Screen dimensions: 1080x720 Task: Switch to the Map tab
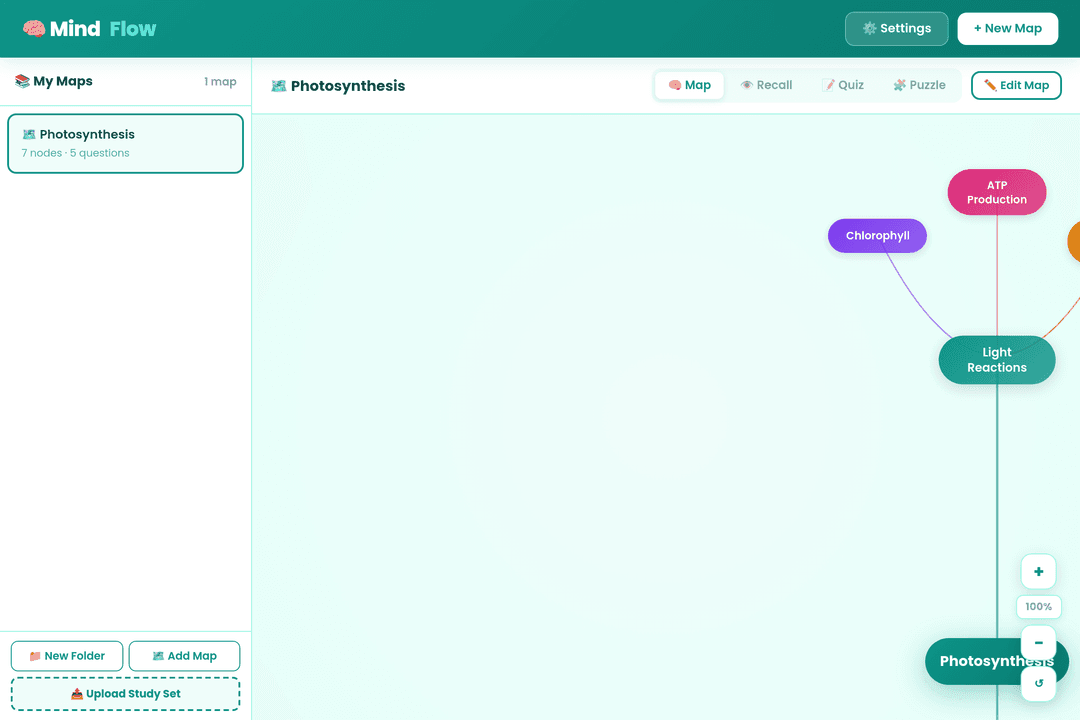689,85
